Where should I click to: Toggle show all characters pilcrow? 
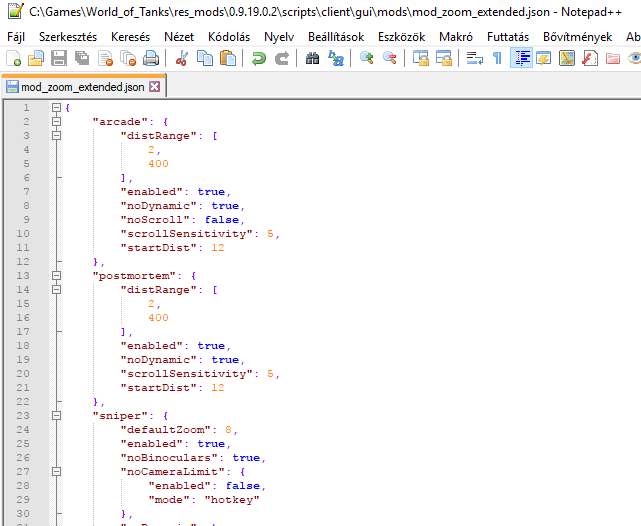click(x=497, y=58)
